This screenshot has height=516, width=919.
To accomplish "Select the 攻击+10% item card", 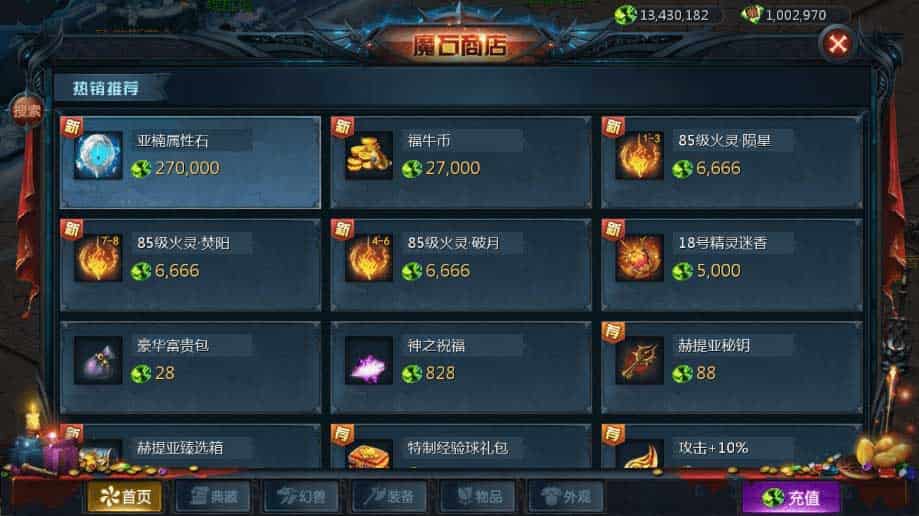I will [x=731, y=447].
